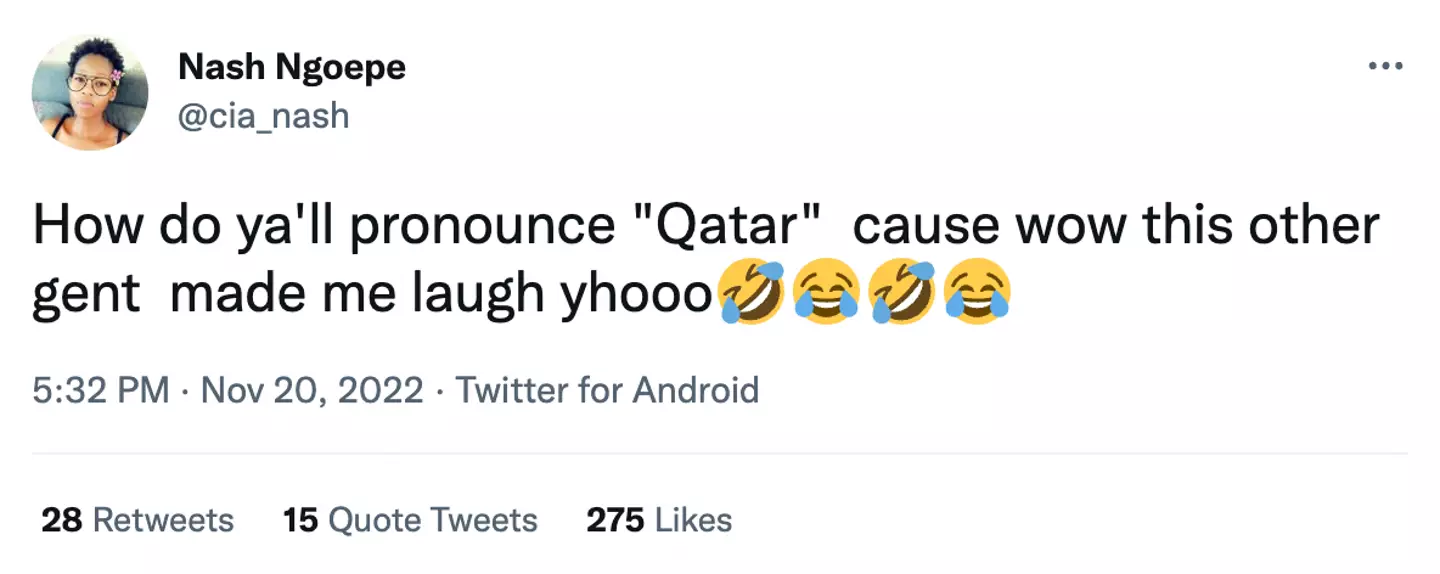Click the first rolling-laughing emoji

[751, 294]
